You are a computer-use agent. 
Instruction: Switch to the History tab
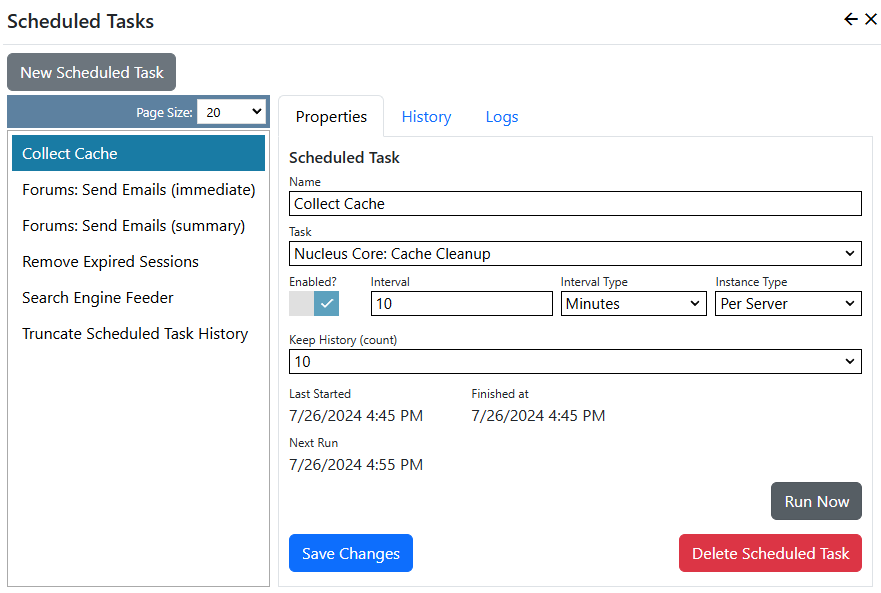tap(426, 116)
